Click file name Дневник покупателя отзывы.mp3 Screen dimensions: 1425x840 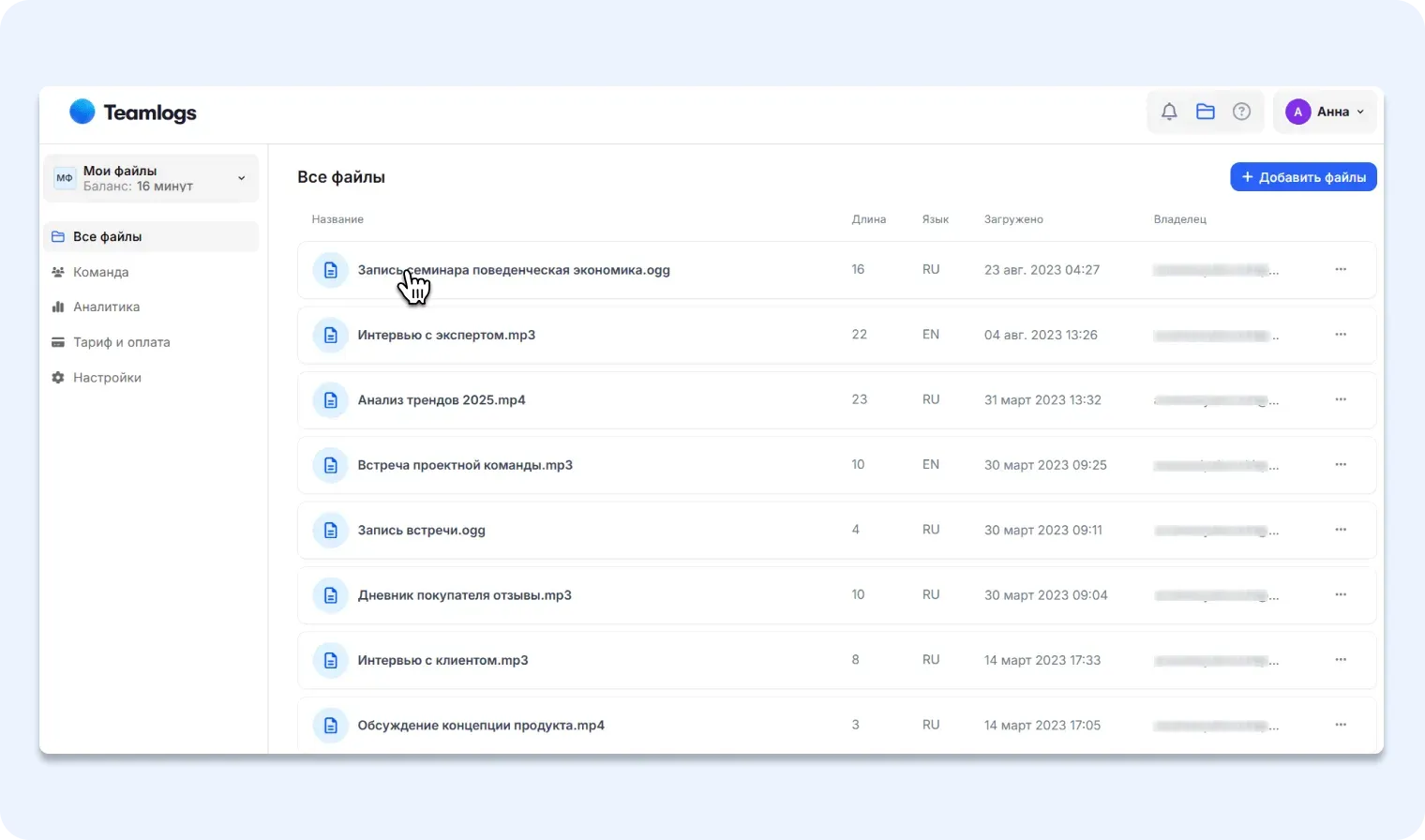click(x=464, y=595)
